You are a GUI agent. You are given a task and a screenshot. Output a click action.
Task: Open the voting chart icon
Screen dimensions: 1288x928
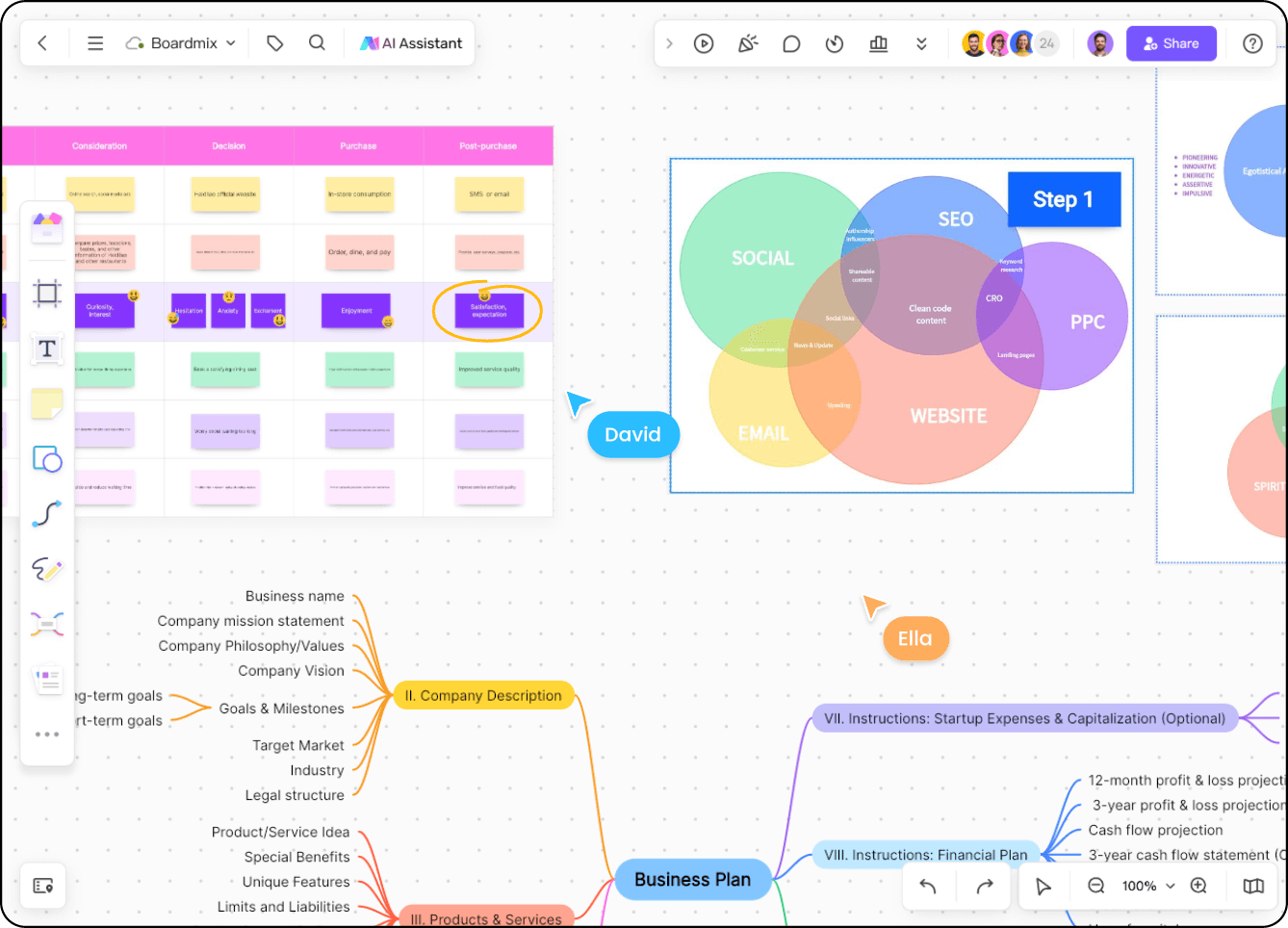click(x=878, y=43)
